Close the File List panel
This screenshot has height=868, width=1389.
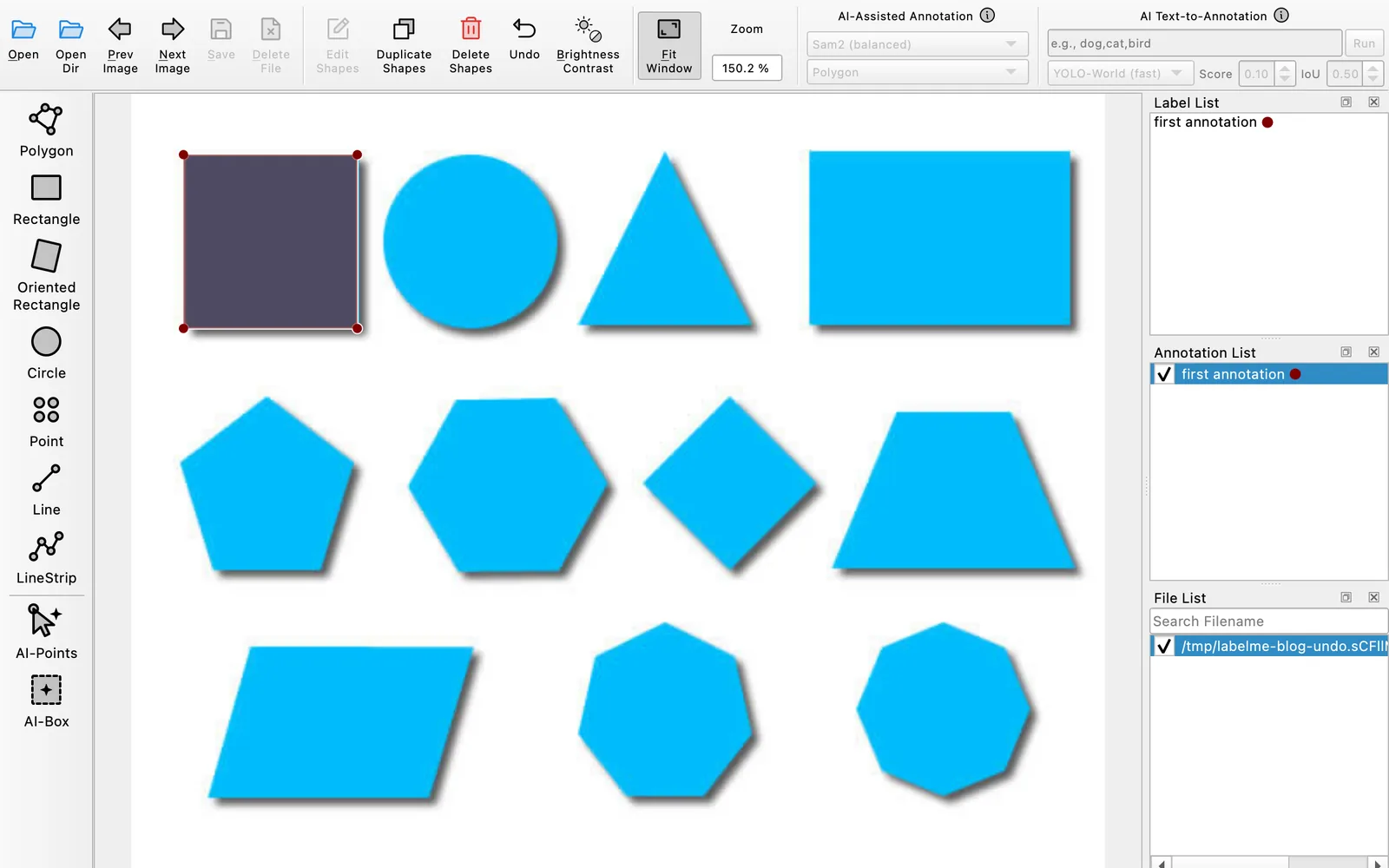pos(1373,598)
